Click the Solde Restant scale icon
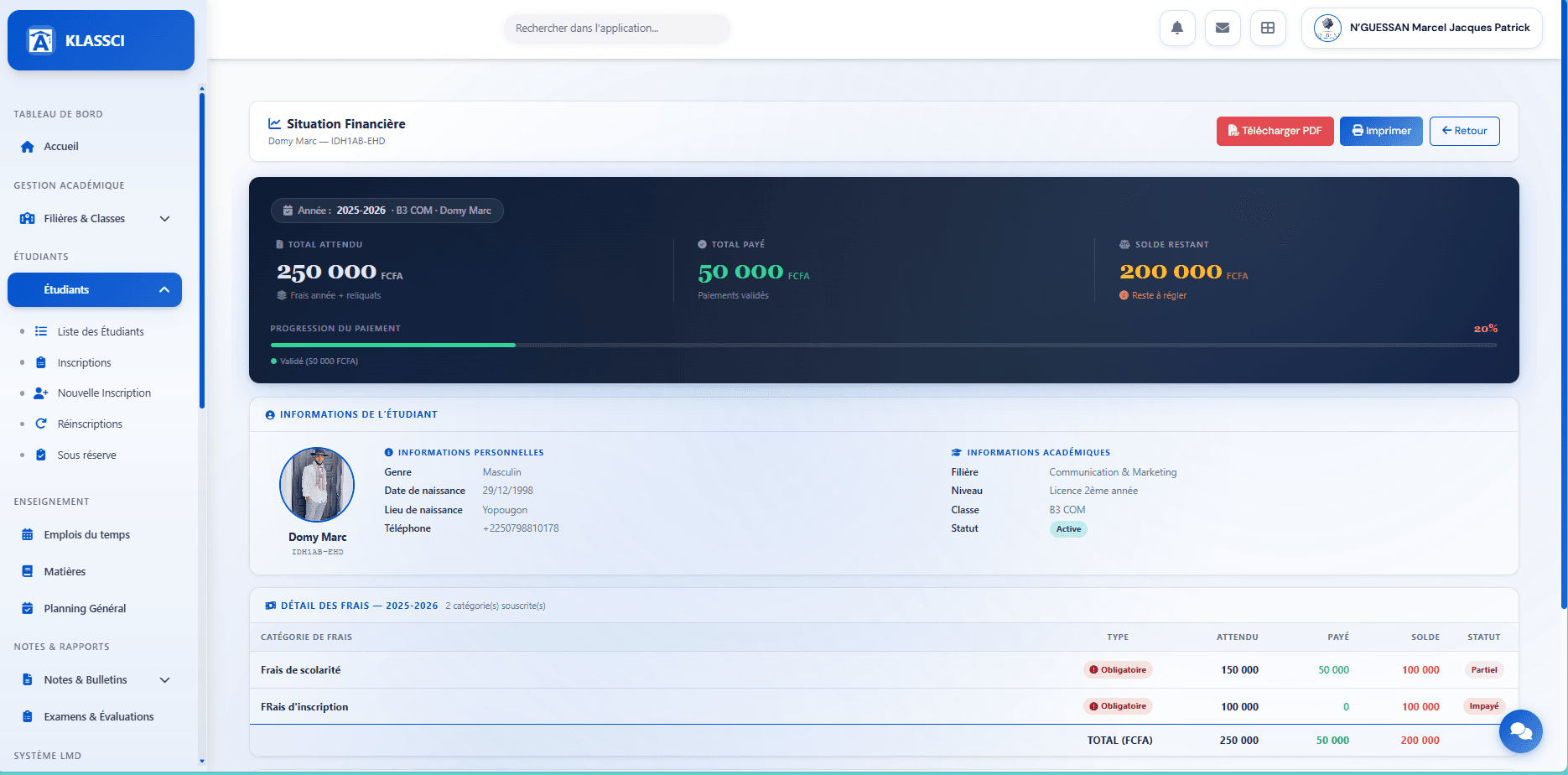Image resolution: width=1568 pixels, height=775 pixels. coord(1124,245)
